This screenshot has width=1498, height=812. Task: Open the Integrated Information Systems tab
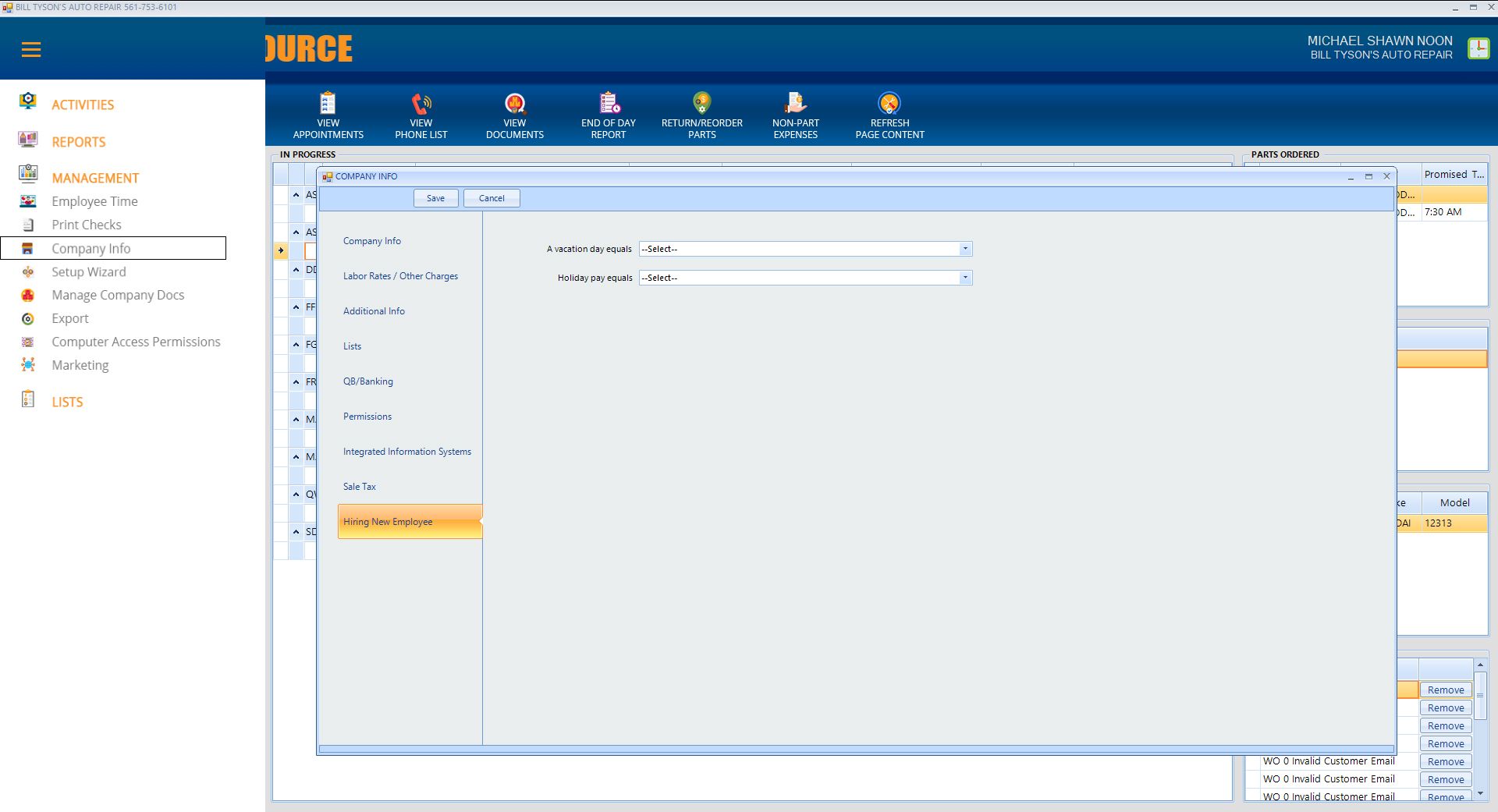[x=406, y=452]
